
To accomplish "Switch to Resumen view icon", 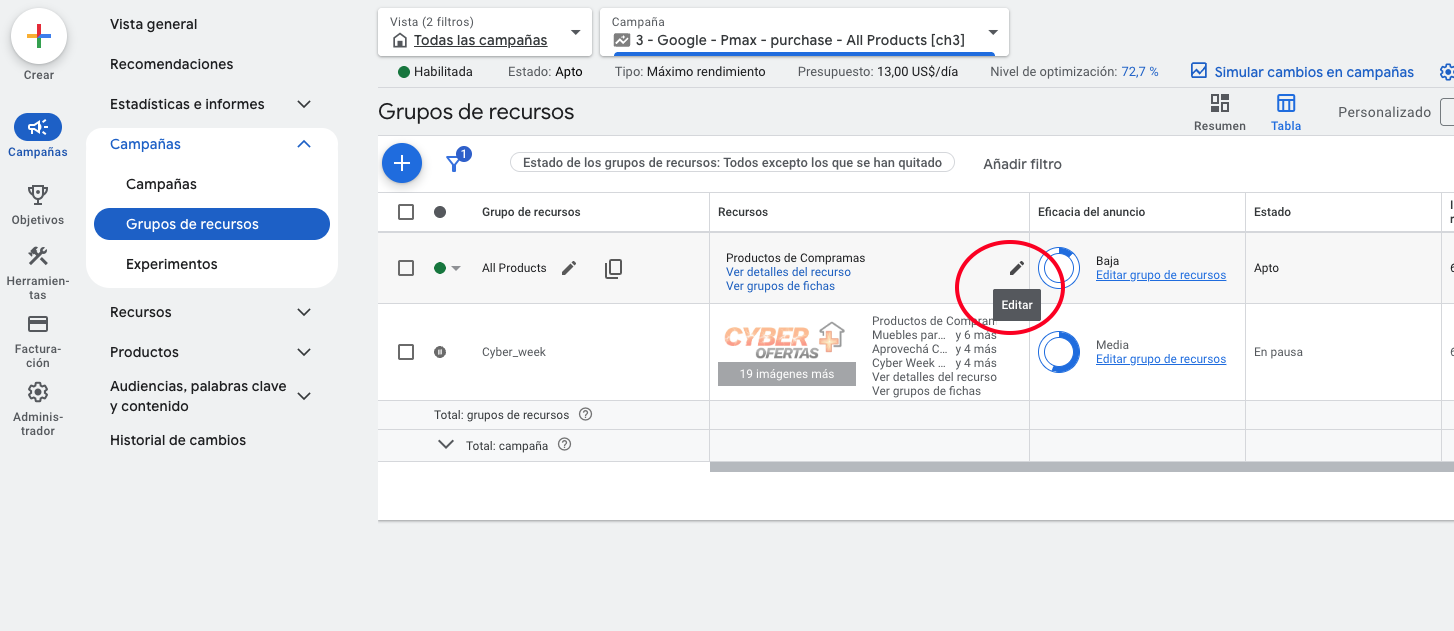I will click(x=1219, y=104).
